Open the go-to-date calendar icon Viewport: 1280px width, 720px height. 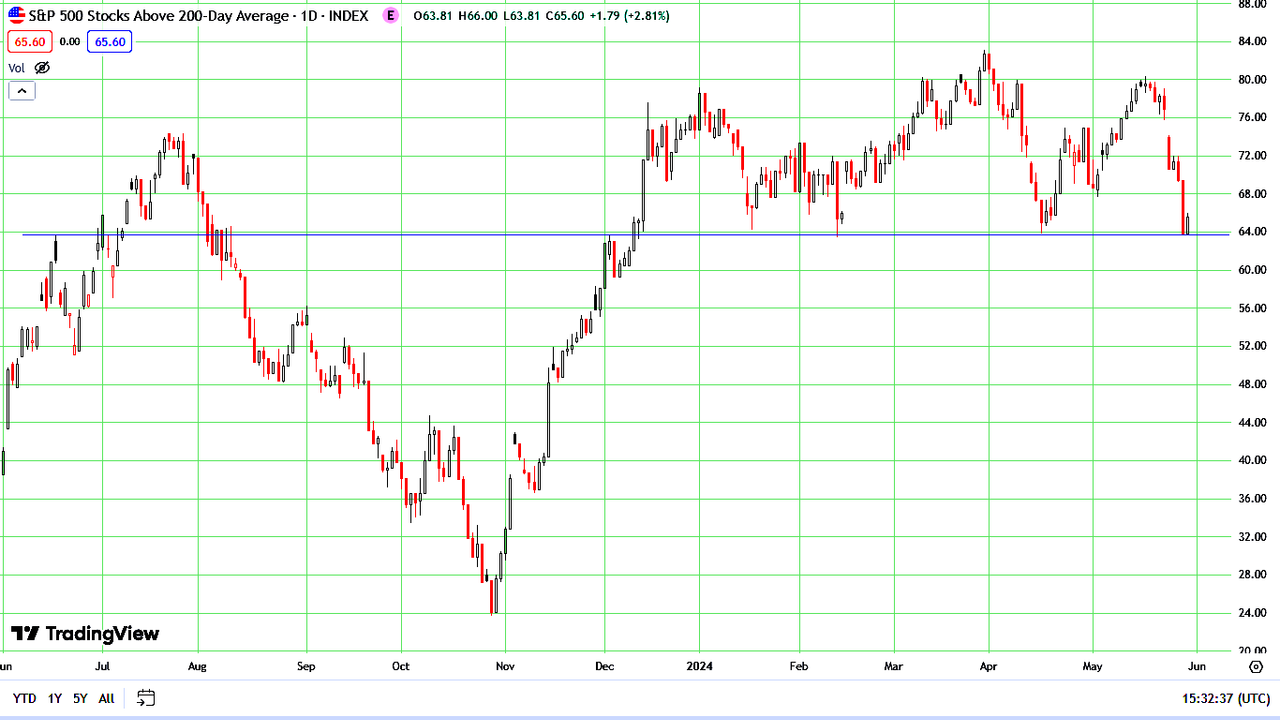tap(146, 697)
